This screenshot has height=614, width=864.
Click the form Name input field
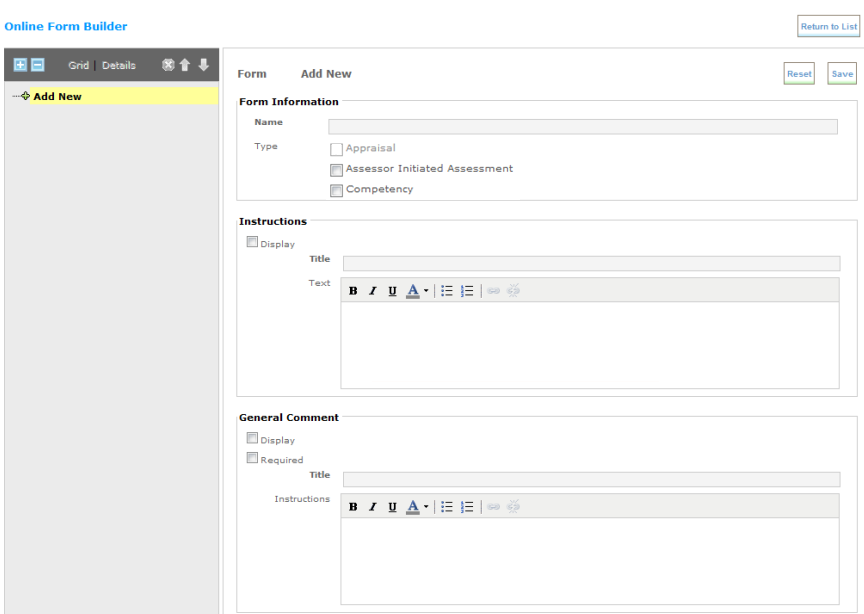(x=583, y=127)
